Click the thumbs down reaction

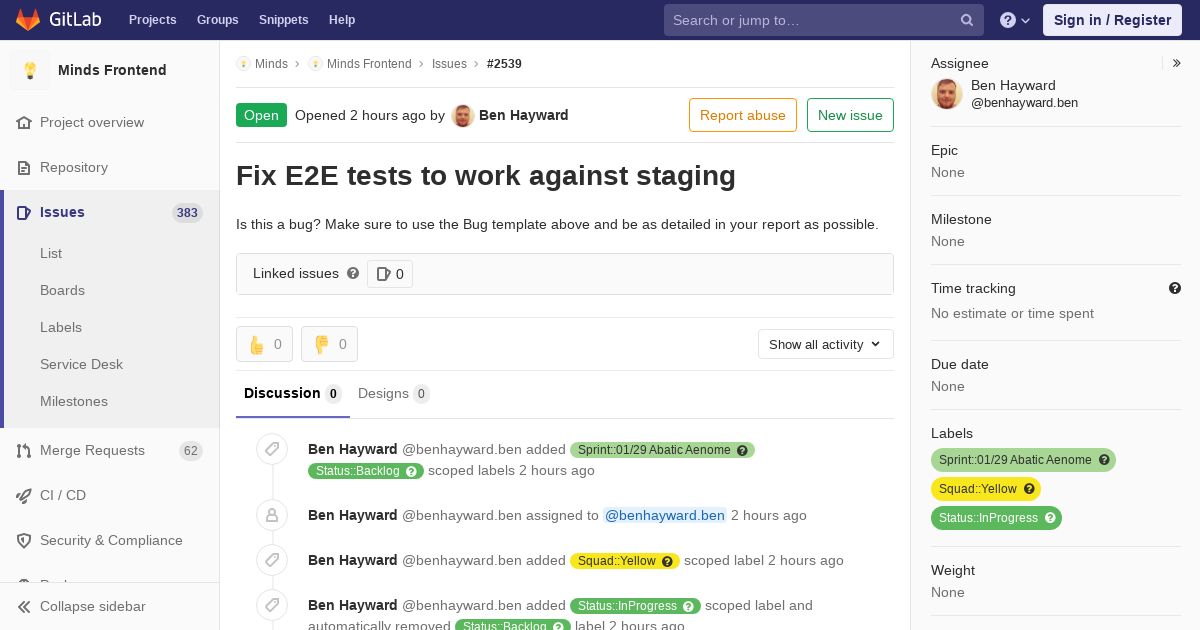click(329, 344)
